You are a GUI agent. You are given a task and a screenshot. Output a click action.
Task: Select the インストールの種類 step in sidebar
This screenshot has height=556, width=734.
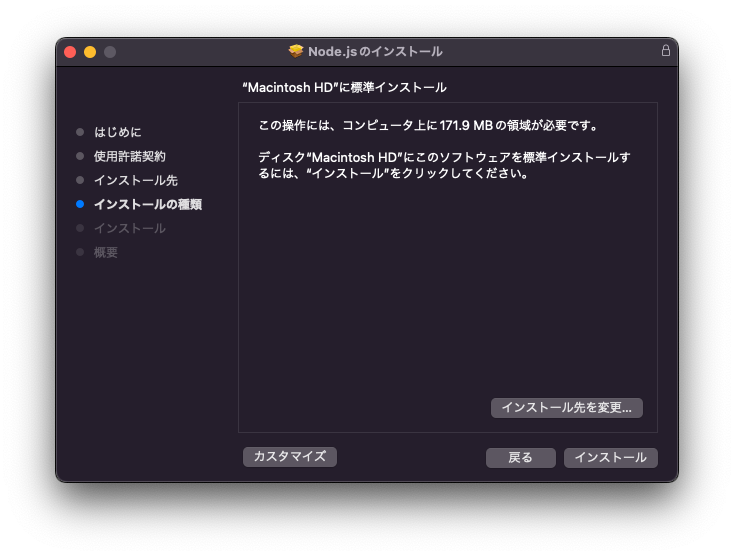148,205
